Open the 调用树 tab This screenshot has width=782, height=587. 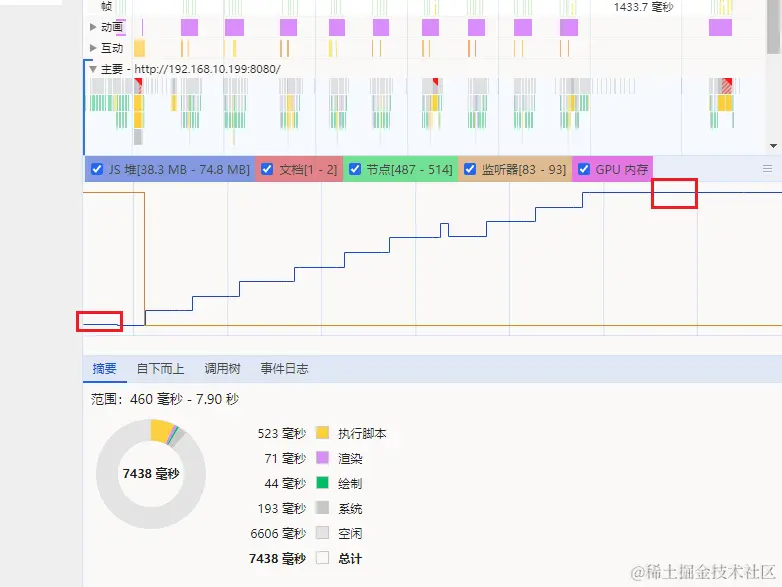[x=222, y=369]
